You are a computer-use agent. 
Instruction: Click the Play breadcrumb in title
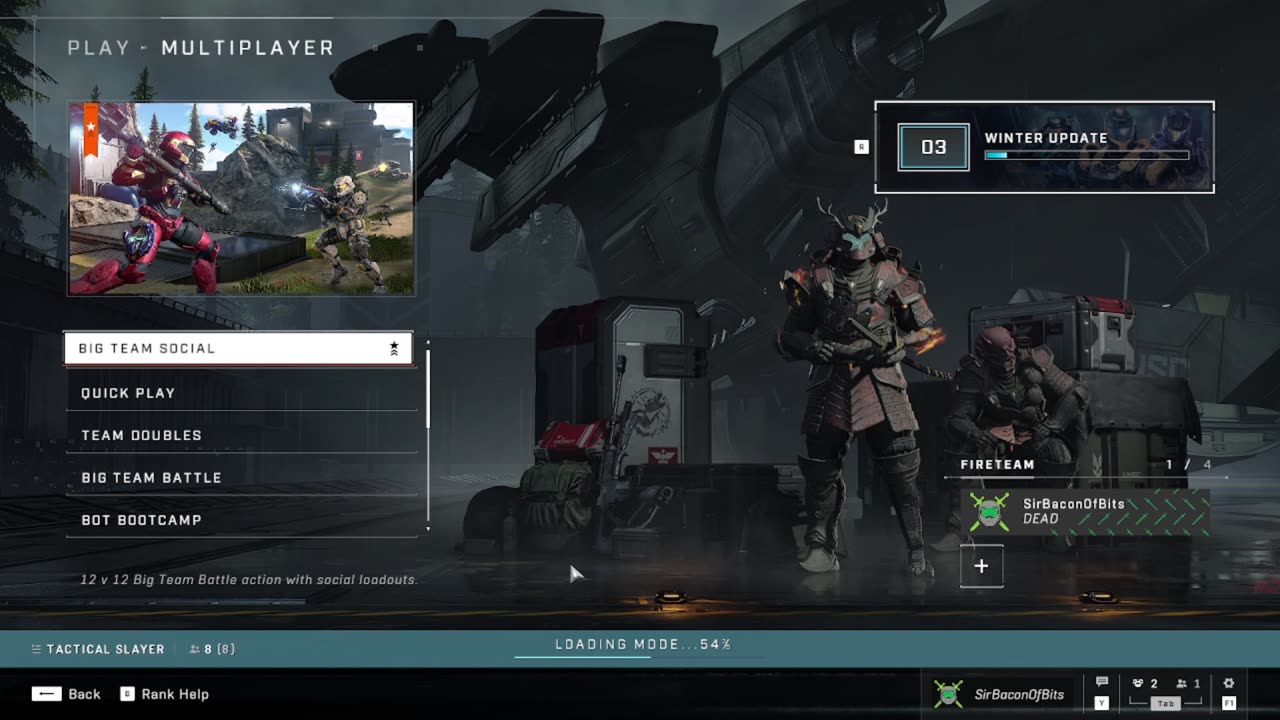[99, 48]
